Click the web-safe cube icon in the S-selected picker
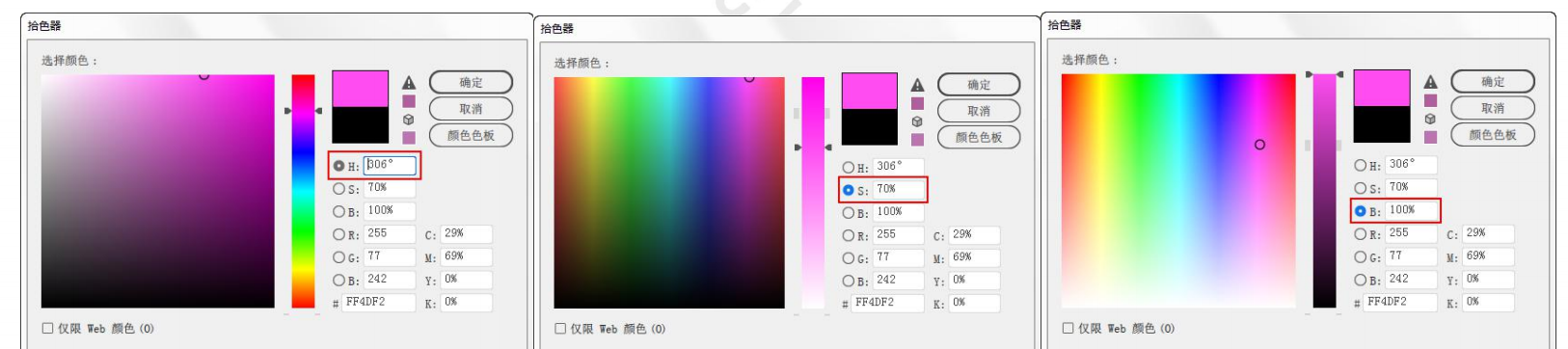1568x349 pixels. coord(917,121)
